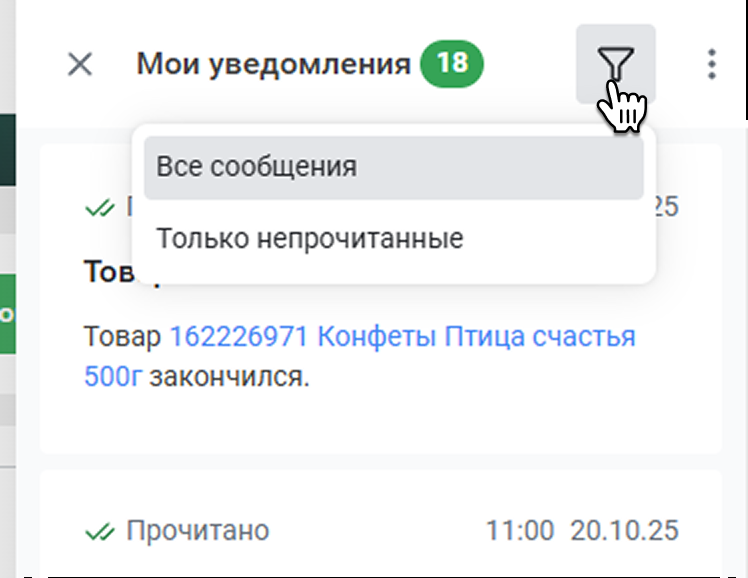Image resolution: width=748 pixels, height=578 pixels.
Task: Choose "Только непрочитанные" from the filter menu
Action: pyautogui.click(x=310, y=239)
